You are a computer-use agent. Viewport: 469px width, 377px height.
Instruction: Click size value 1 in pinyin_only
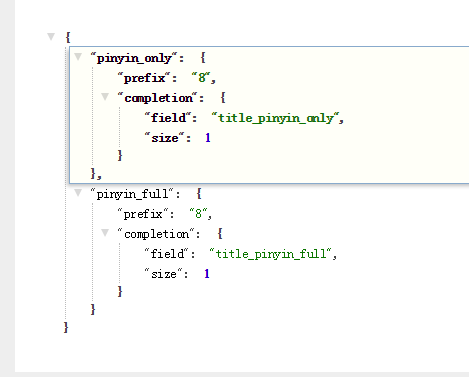point(208,138)
